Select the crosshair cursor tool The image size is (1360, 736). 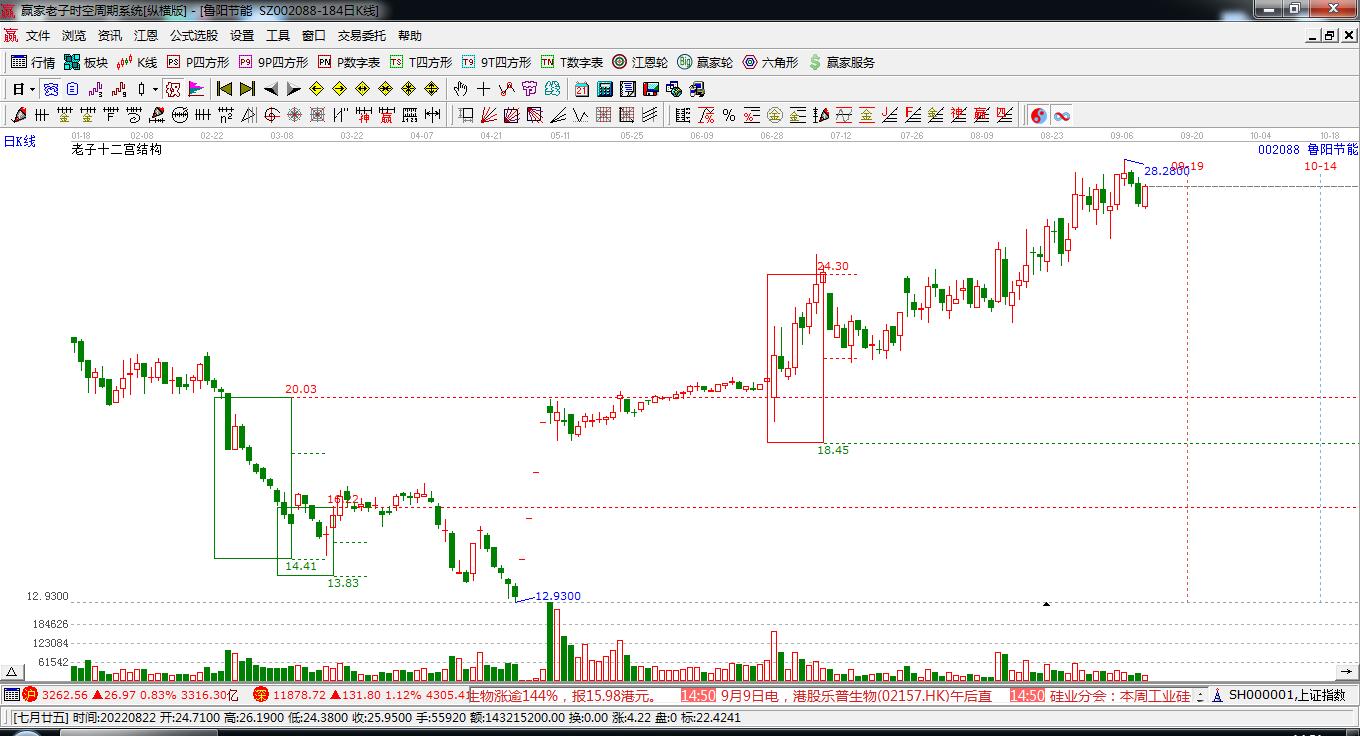point(483,89)
